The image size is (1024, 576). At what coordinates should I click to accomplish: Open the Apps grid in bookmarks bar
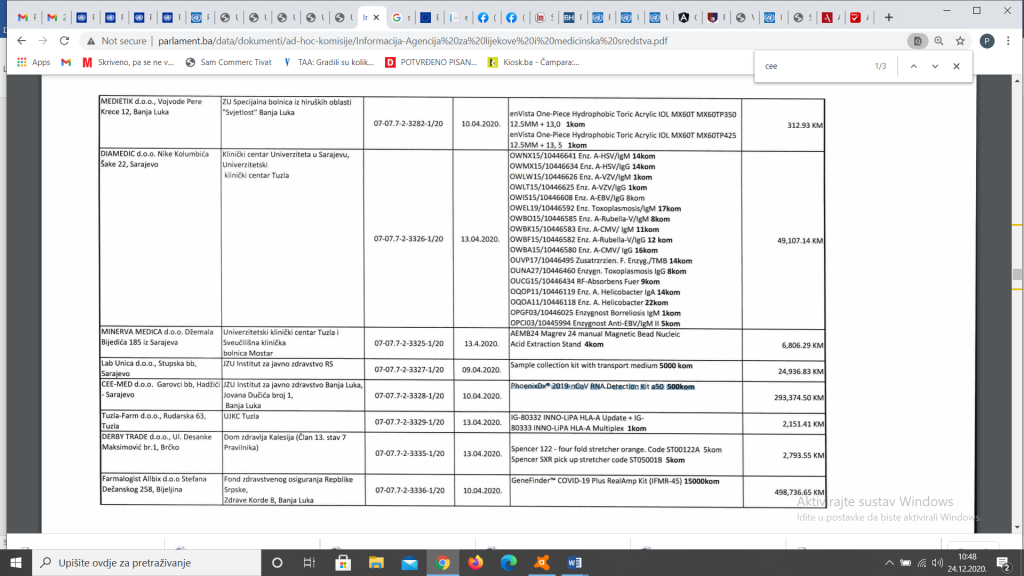[33, 62]
